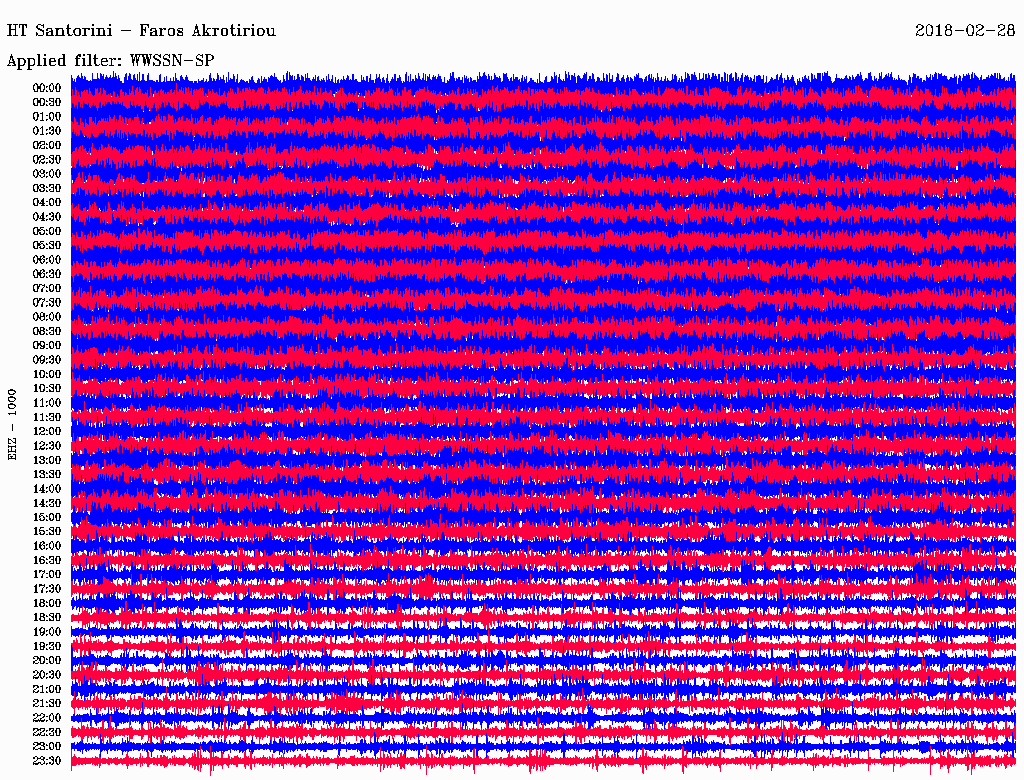This screenshot has width=1024, height=780.
Task: Select the 04:00 time label
Action: point(47,203)
